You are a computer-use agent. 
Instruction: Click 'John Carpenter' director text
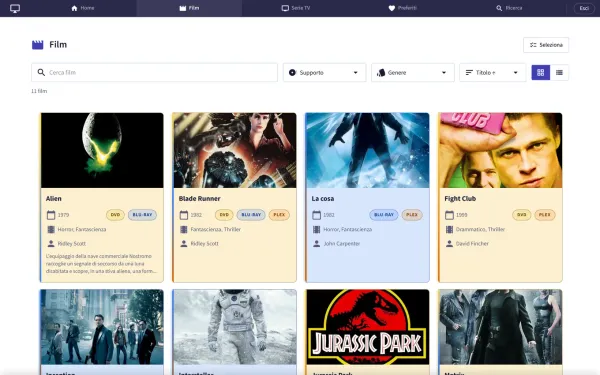click(x=341, y=243)
